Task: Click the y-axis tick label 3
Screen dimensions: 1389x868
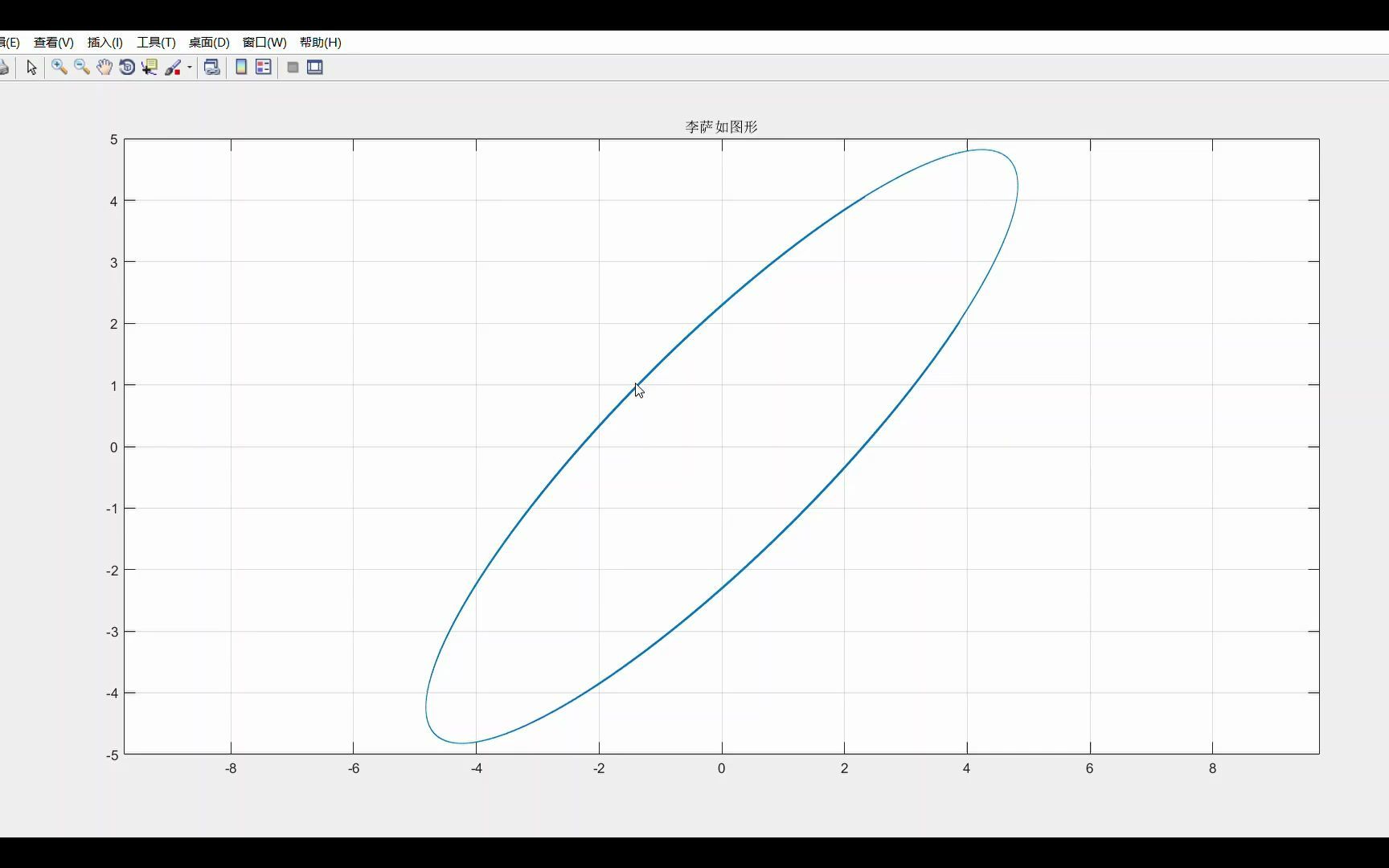Action: pyautogui.click(x=114, y=263)
